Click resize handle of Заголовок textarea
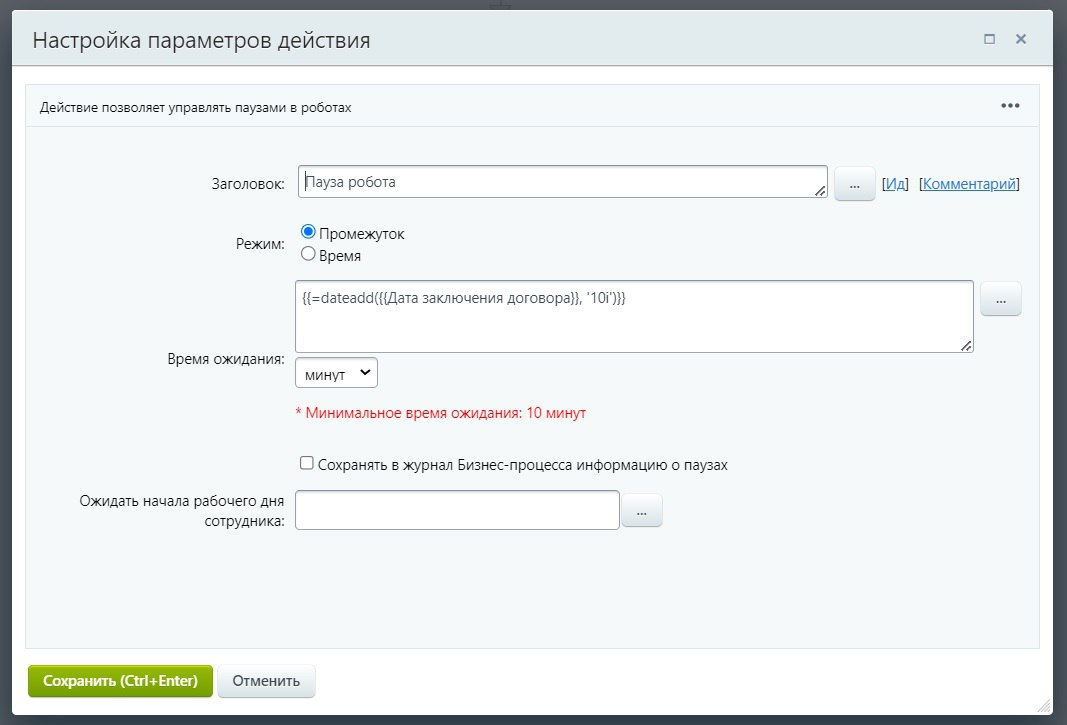Screen dimensions: 1067x725 (x=820, y=190)
